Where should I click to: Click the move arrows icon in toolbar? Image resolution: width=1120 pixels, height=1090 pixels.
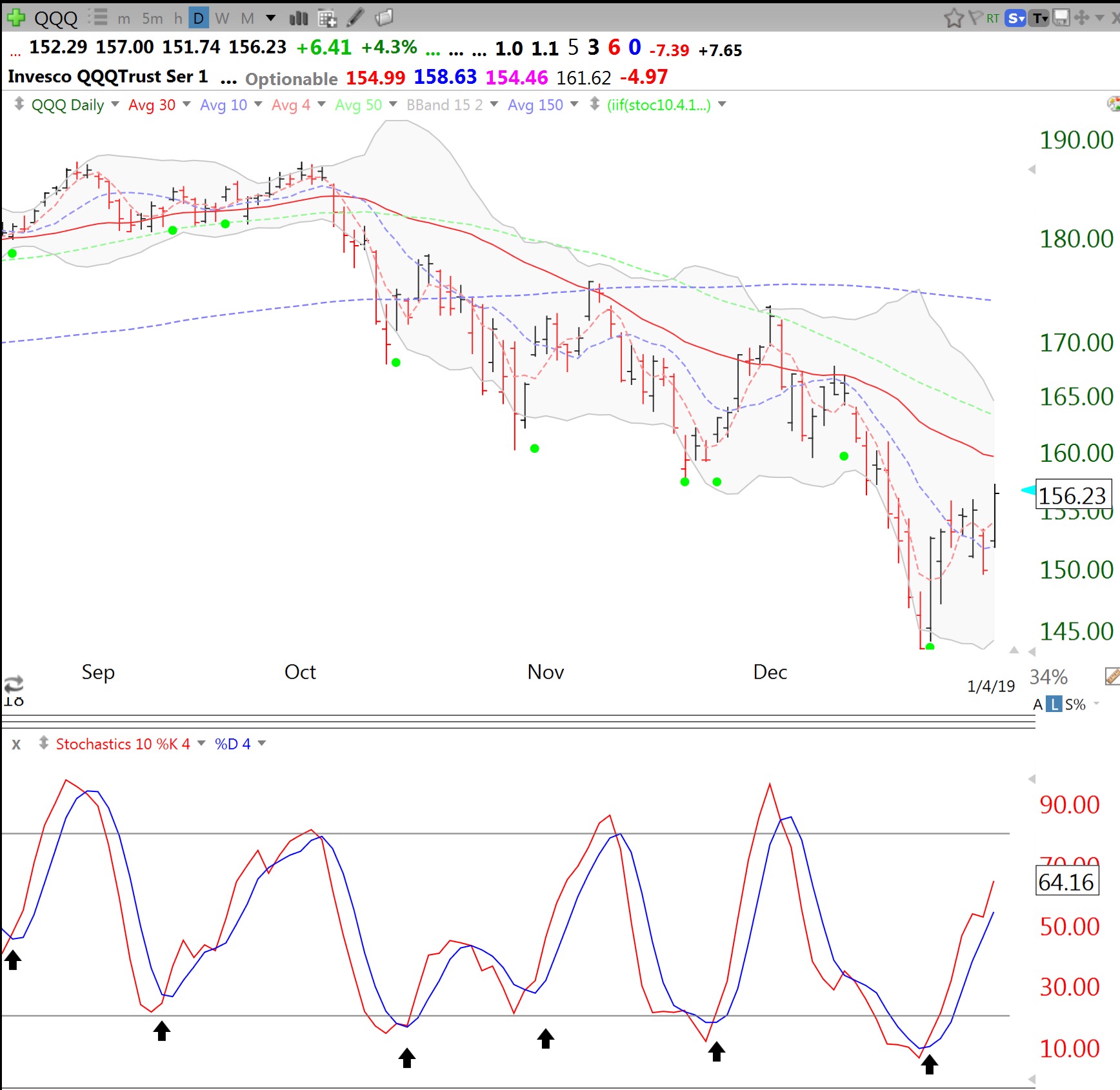click(1082, 18)
